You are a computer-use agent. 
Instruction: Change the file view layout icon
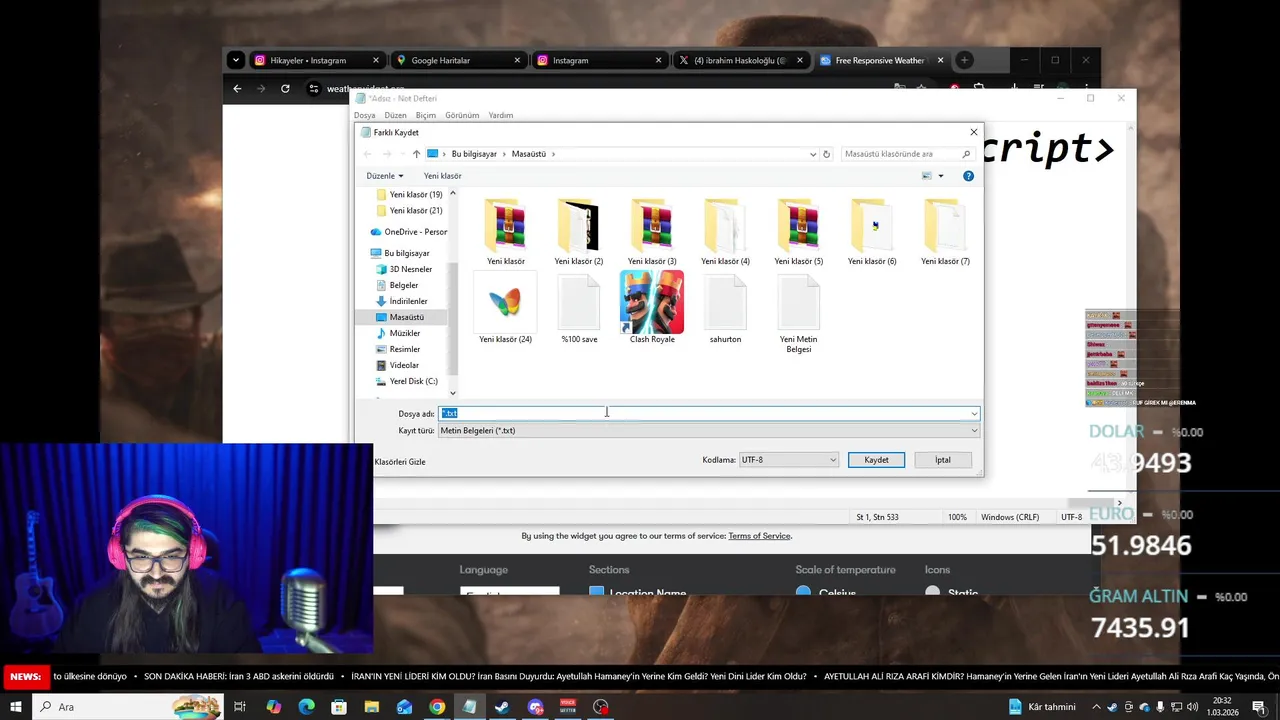click(927, 176)
